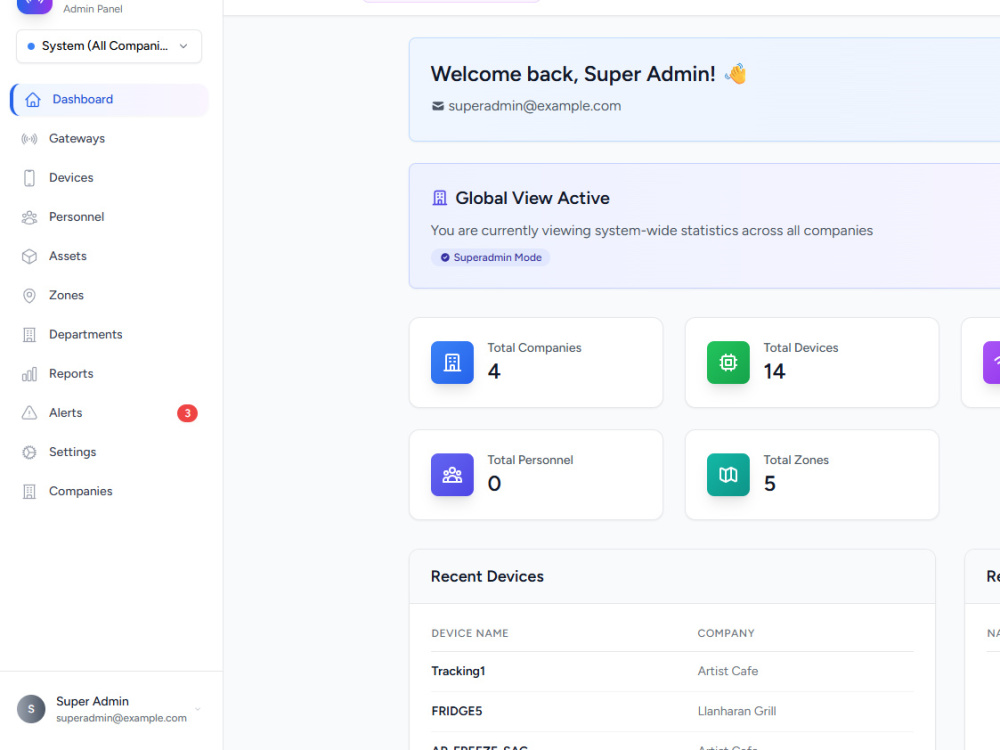Open the Personnel section
The width and height of the screenshot is (1000, 750).
click(x=110, y=217)
